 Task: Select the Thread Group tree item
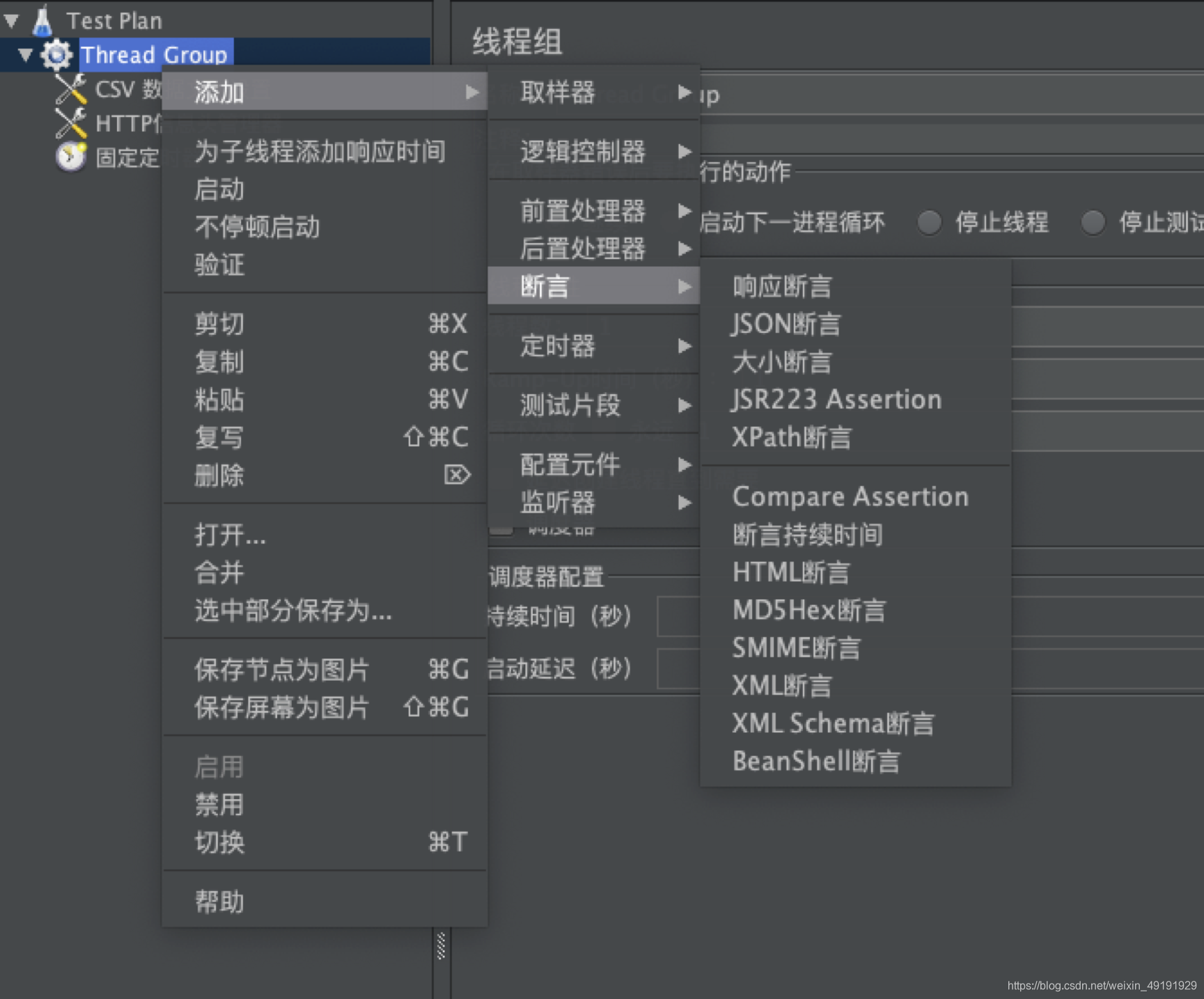click(155, 54)
